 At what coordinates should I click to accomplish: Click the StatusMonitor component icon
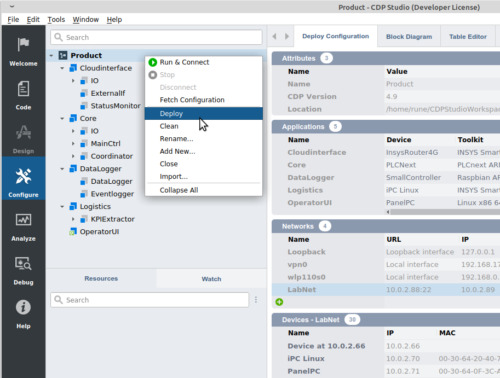[84, 106]
